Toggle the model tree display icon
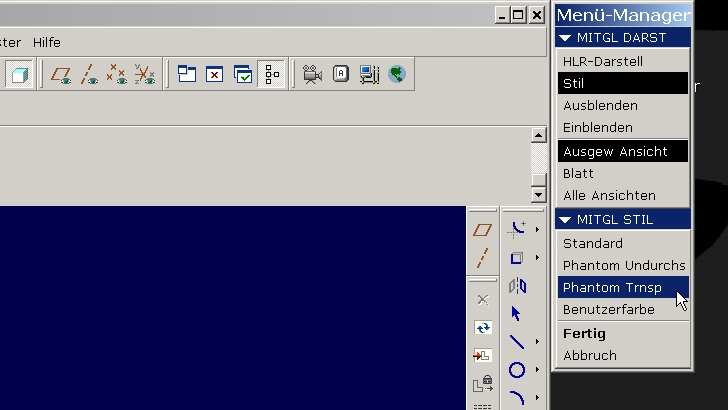The width and height of the screenshot is (728, 410). click(271, 74)
